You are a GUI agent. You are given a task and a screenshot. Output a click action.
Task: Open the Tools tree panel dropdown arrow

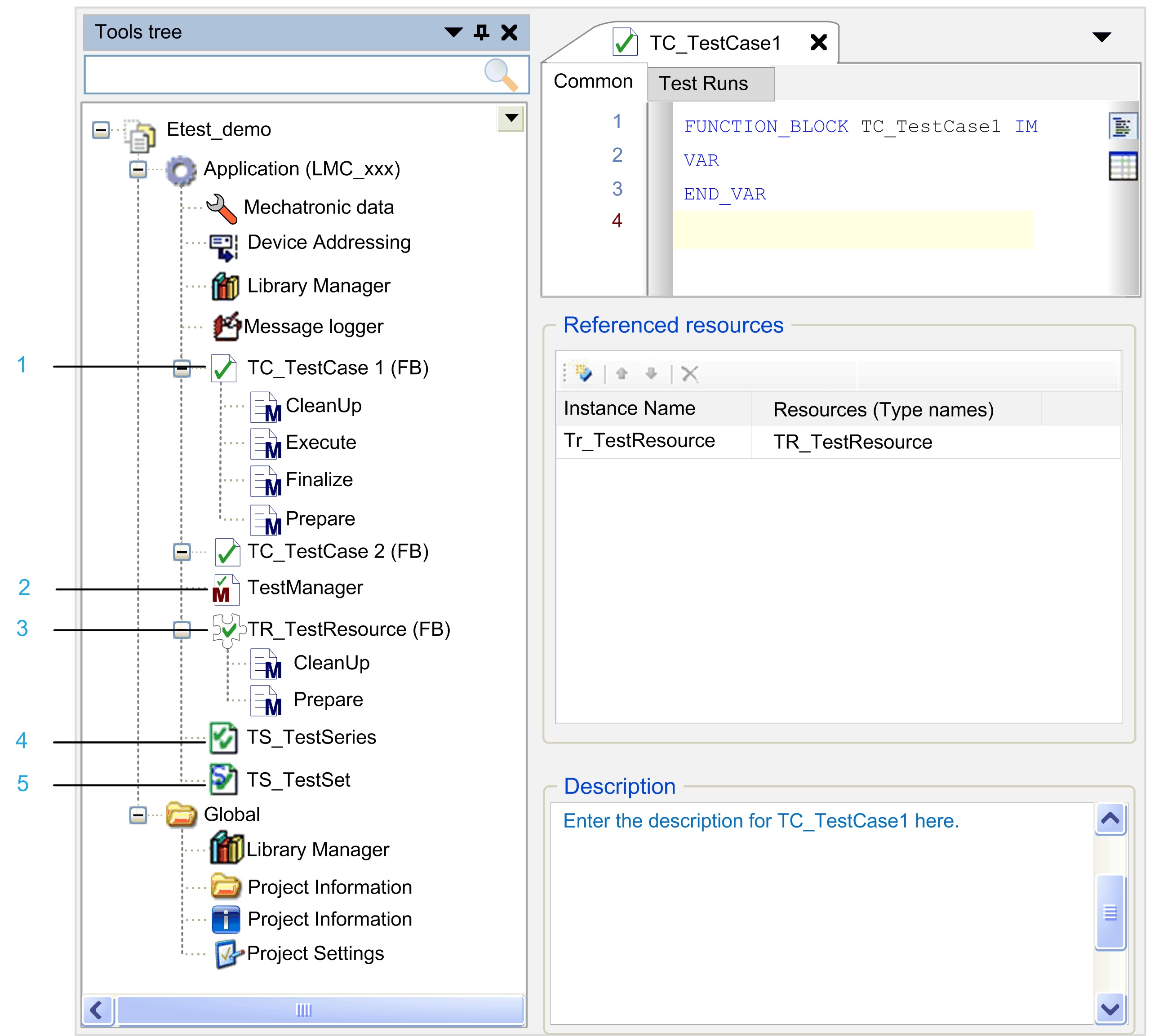point(453,32)
